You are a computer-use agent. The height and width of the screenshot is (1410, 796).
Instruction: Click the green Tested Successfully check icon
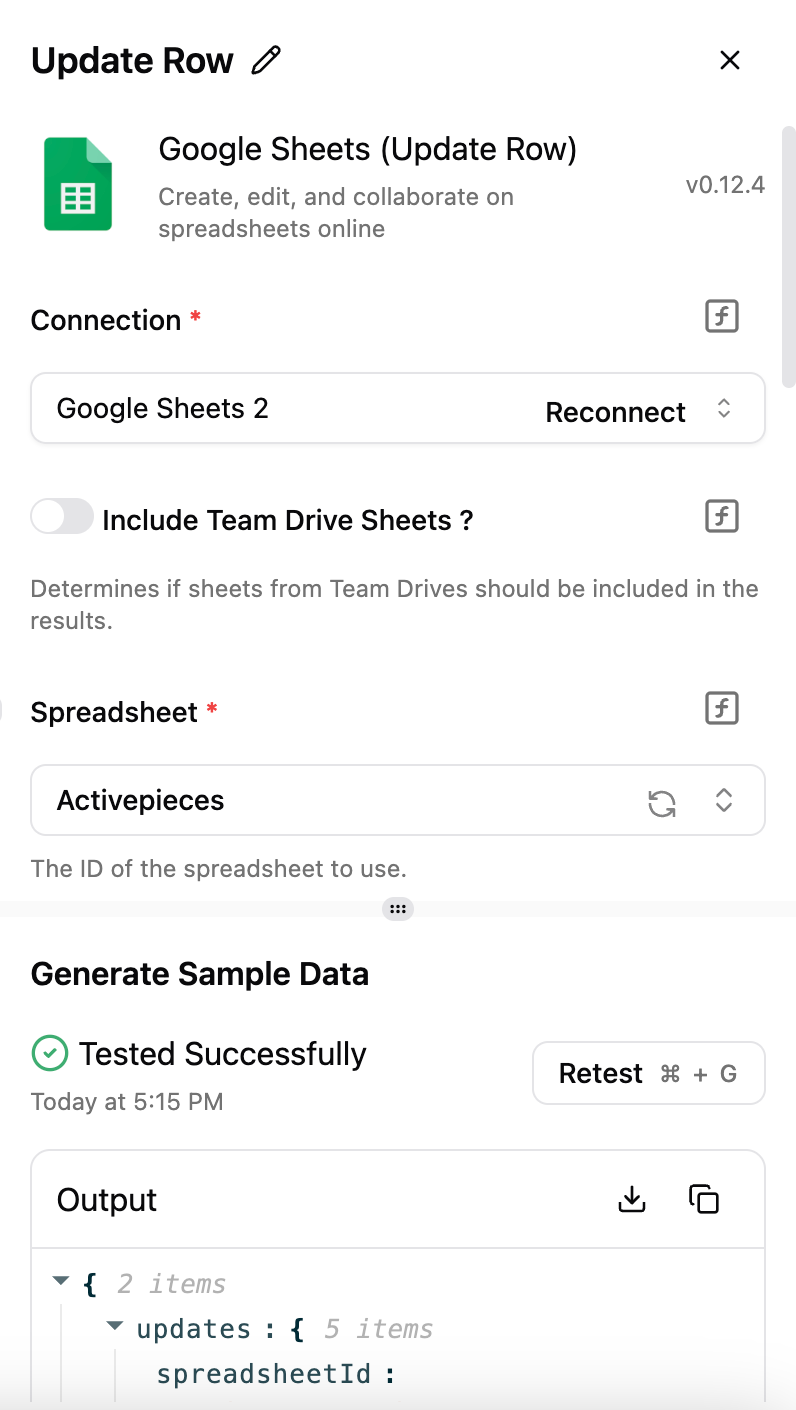click(x=50, y=1053)
